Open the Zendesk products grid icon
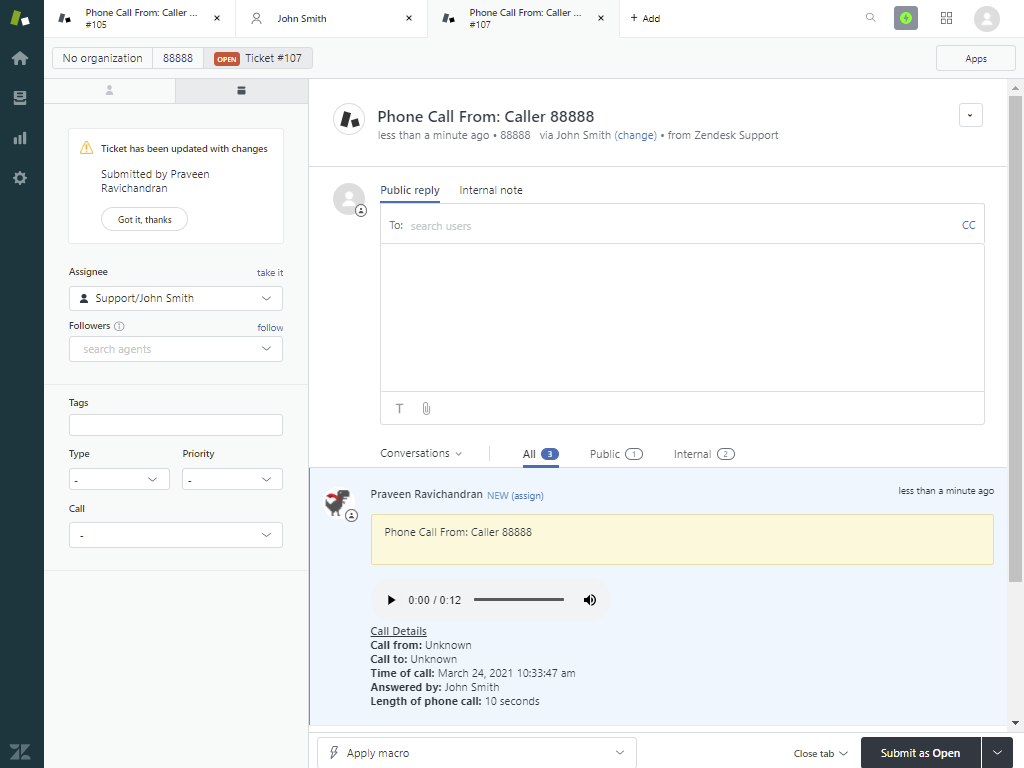This screenshot has width=1024, height=768. 946,18
